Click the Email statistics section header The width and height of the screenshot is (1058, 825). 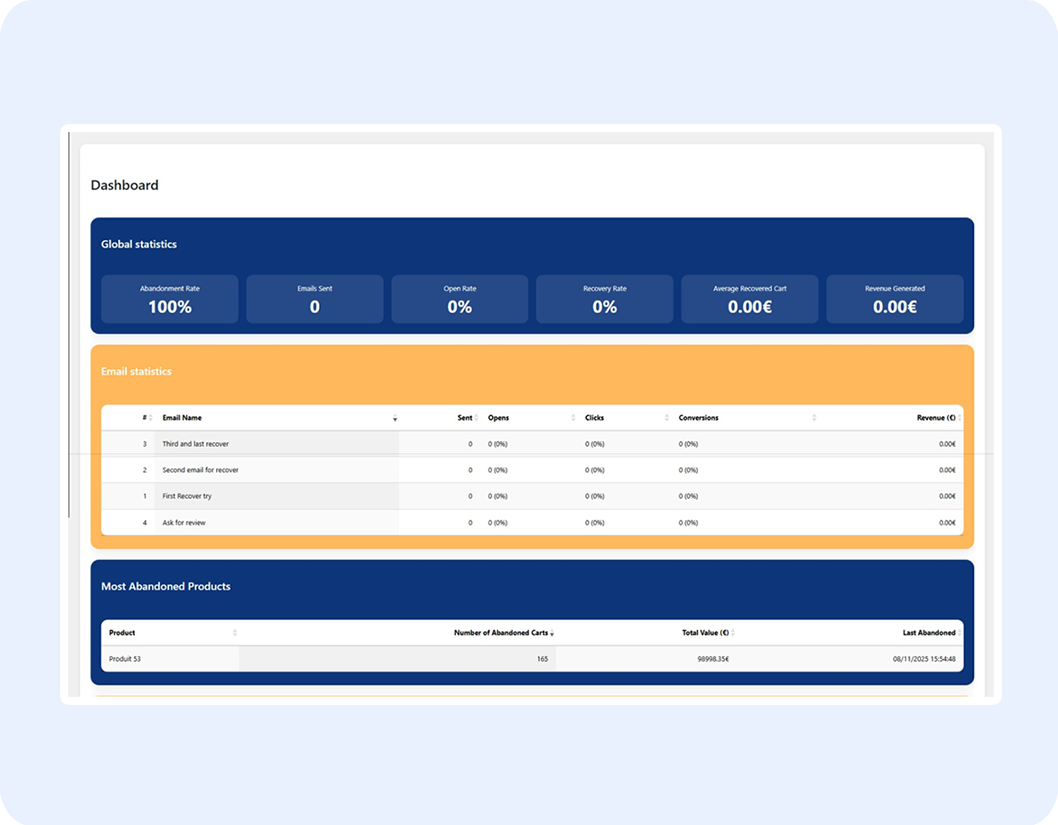(x=138, y=370)
